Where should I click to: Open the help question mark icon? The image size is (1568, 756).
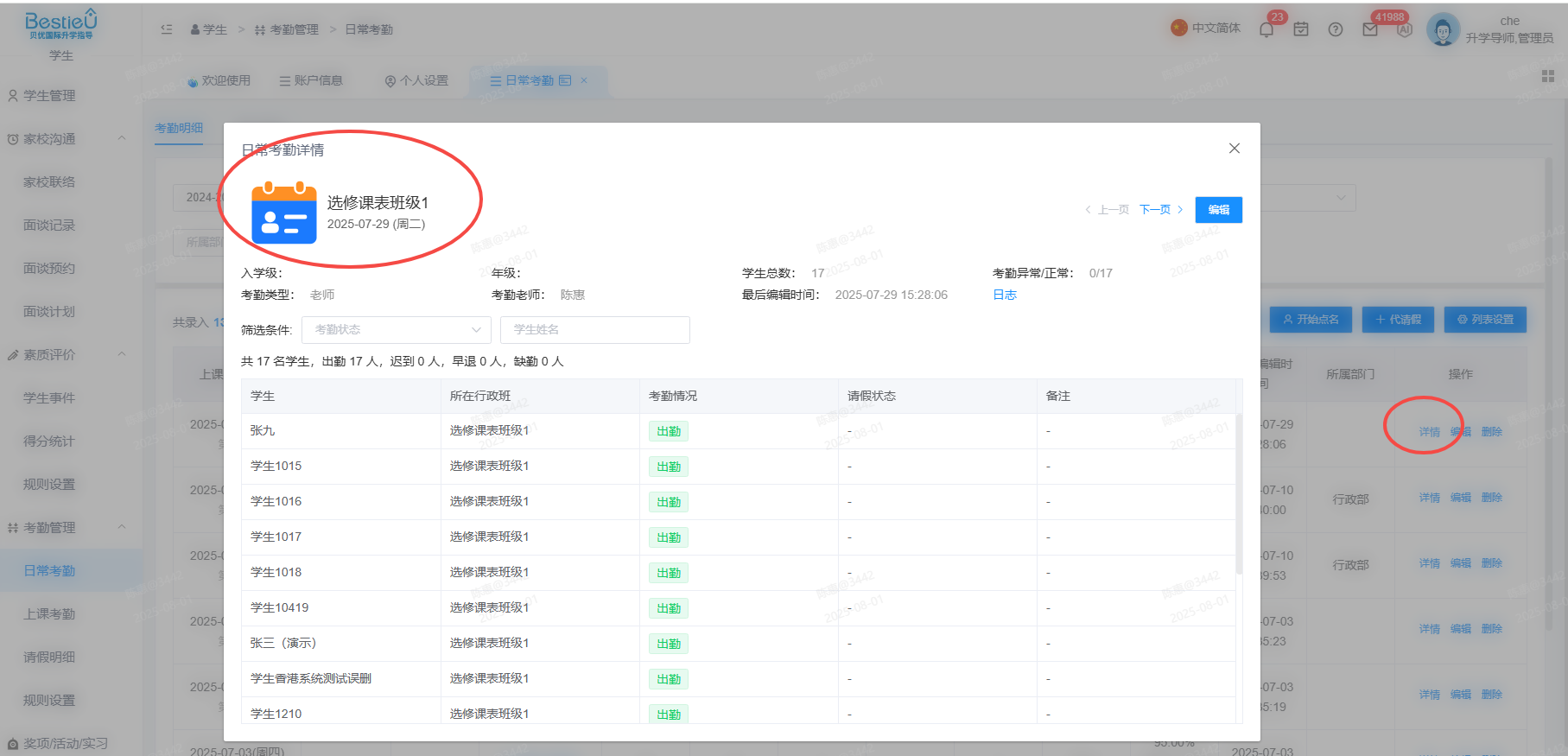(1336, 29)
